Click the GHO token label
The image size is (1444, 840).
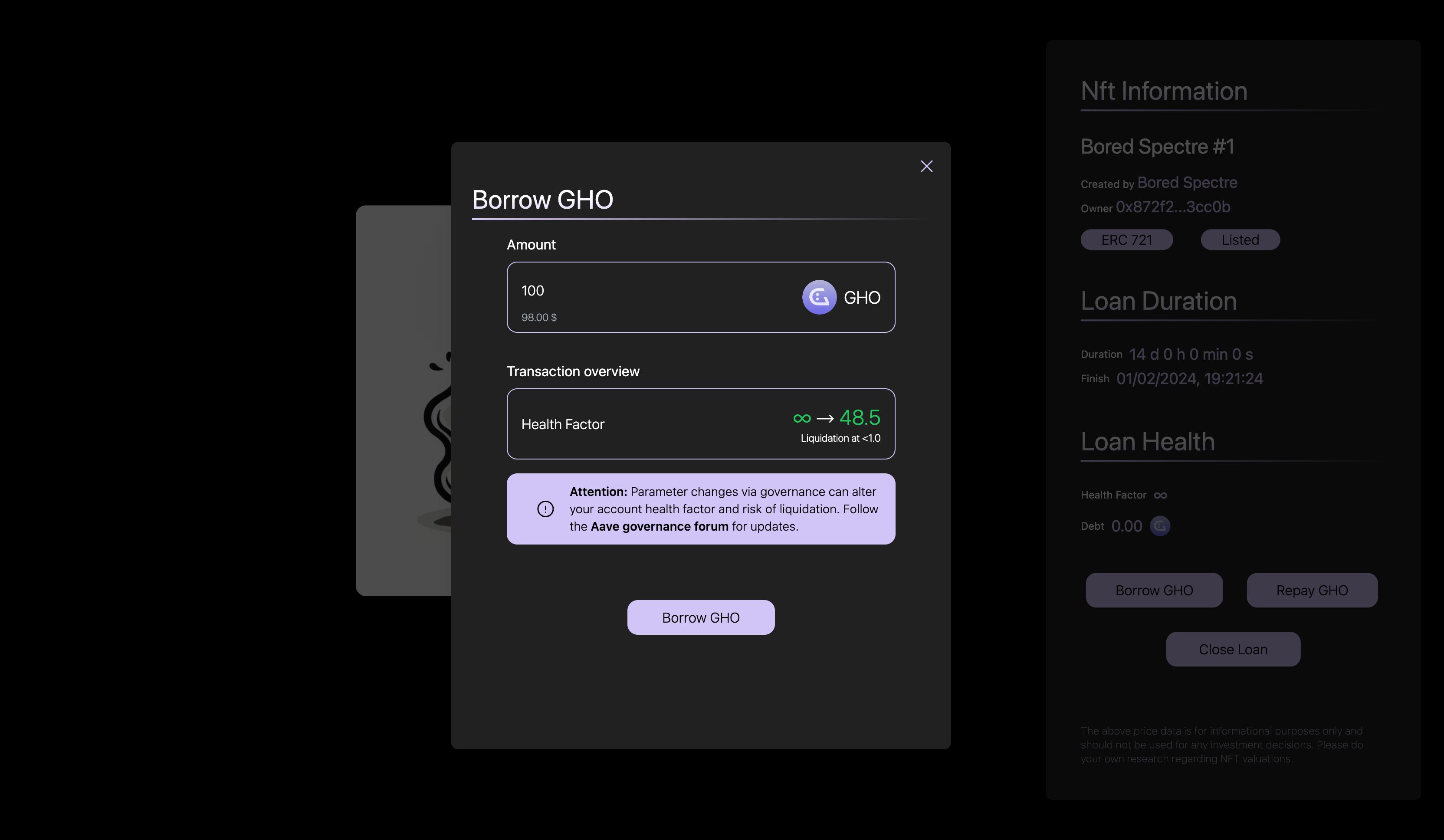pos(862,297)
